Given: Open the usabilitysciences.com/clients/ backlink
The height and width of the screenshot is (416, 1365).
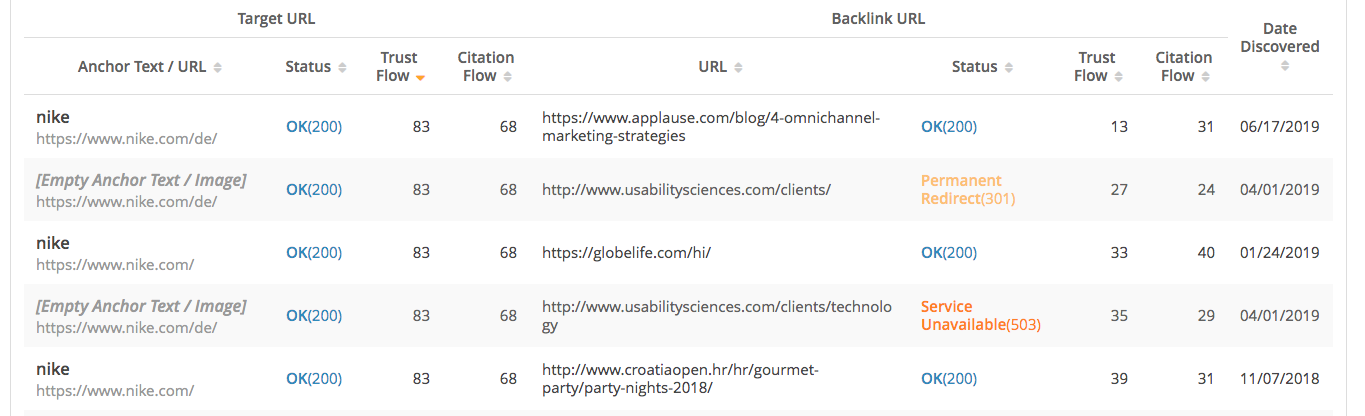Looking at the screenshot, I should click(686, 190).
